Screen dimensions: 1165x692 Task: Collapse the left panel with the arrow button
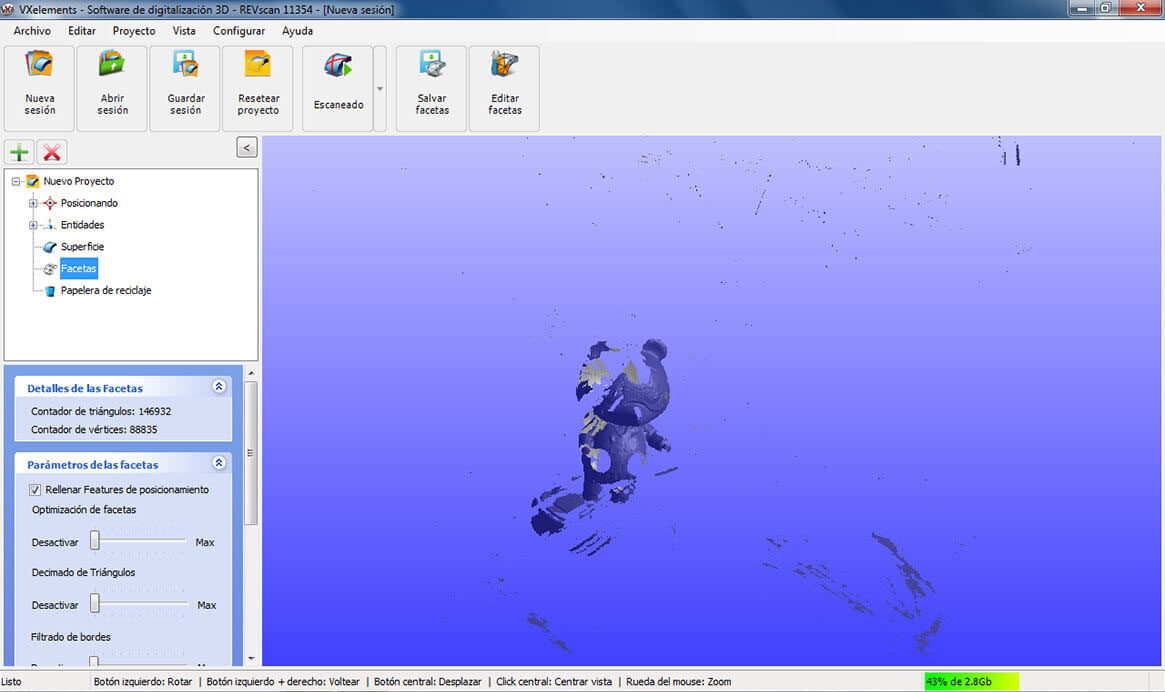247,147
